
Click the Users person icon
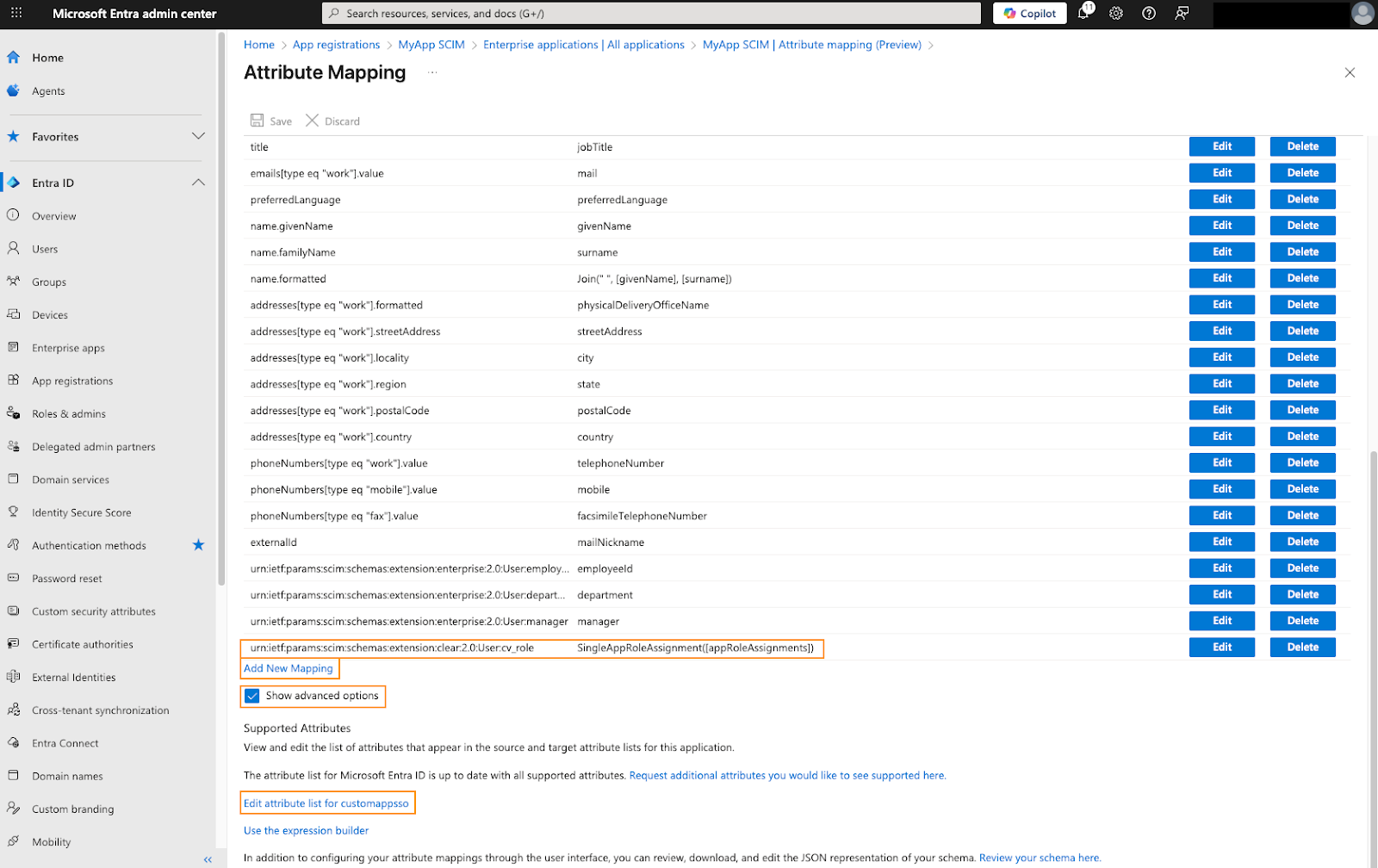click(x=13, y=248)
